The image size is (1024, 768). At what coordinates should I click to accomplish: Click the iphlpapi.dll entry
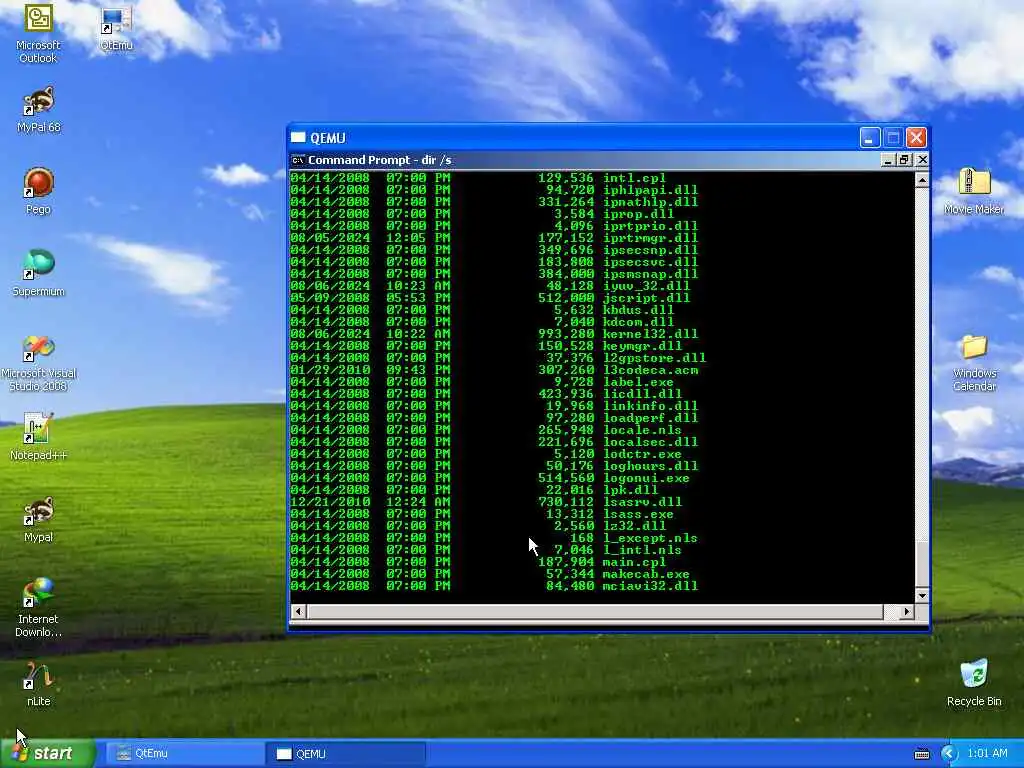click(x=650, y=190)
